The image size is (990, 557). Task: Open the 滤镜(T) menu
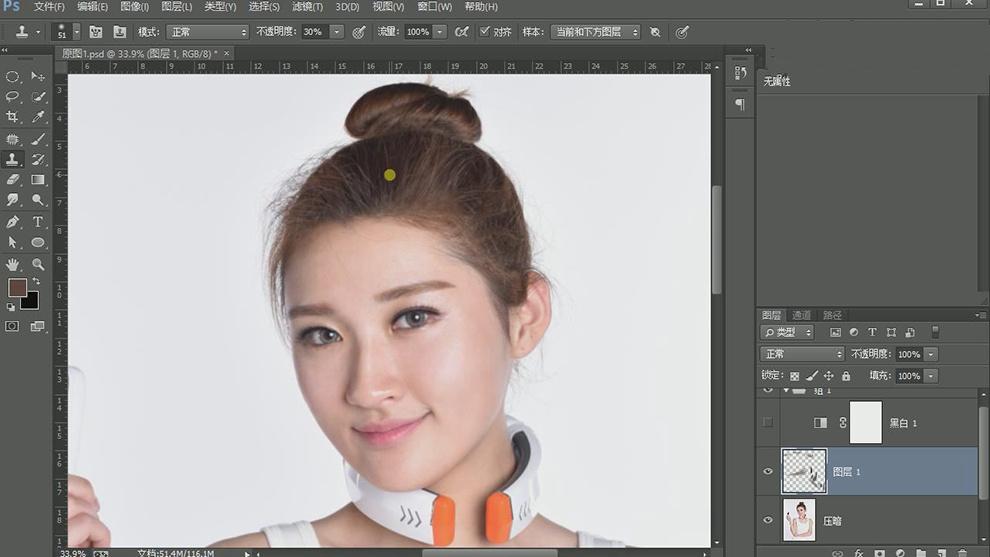click(x=307, y=7)
